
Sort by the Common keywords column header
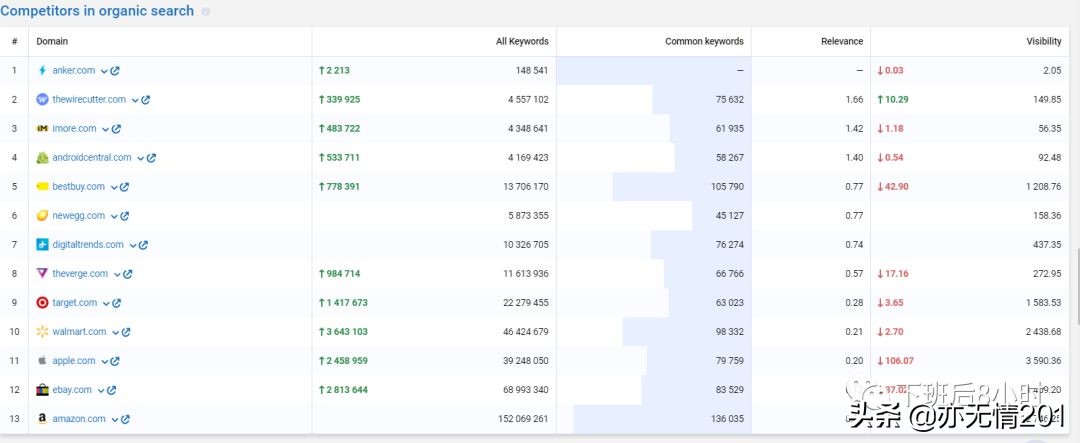(x=704, y=41)
